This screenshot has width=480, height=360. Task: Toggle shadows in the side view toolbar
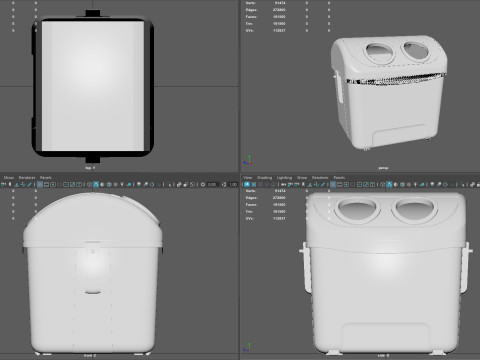tap(422, 184)
